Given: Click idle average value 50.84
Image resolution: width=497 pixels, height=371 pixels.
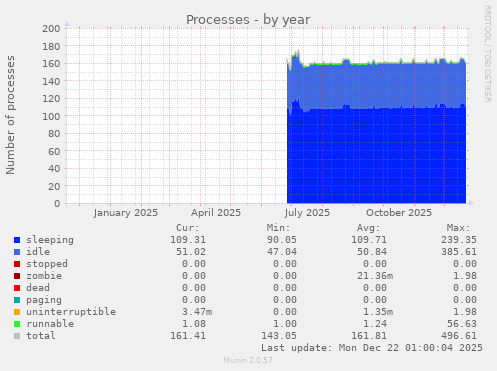Looking at the screenshot, I should point(372,252).
